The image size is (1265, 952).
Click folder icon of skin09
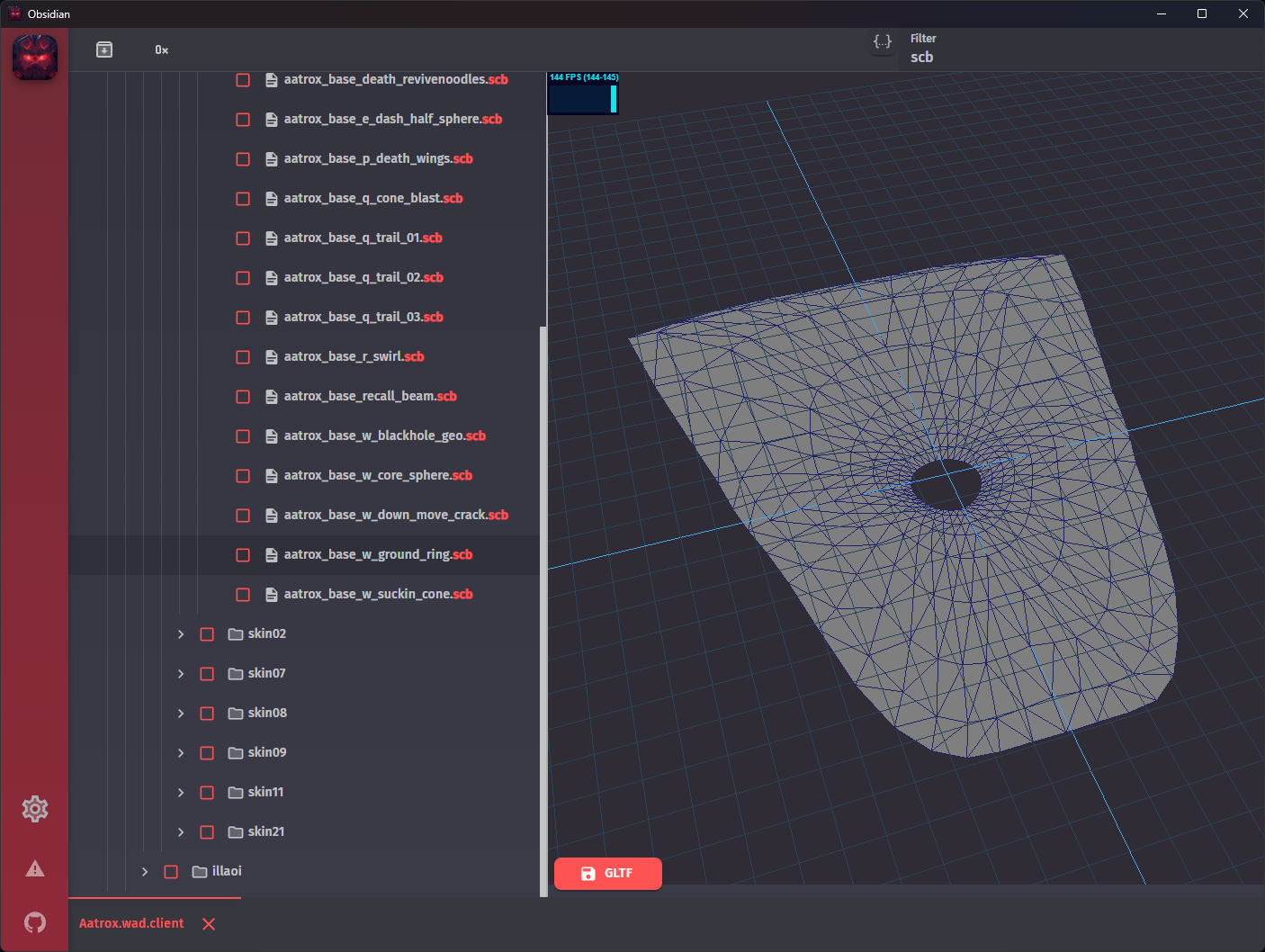236,753
